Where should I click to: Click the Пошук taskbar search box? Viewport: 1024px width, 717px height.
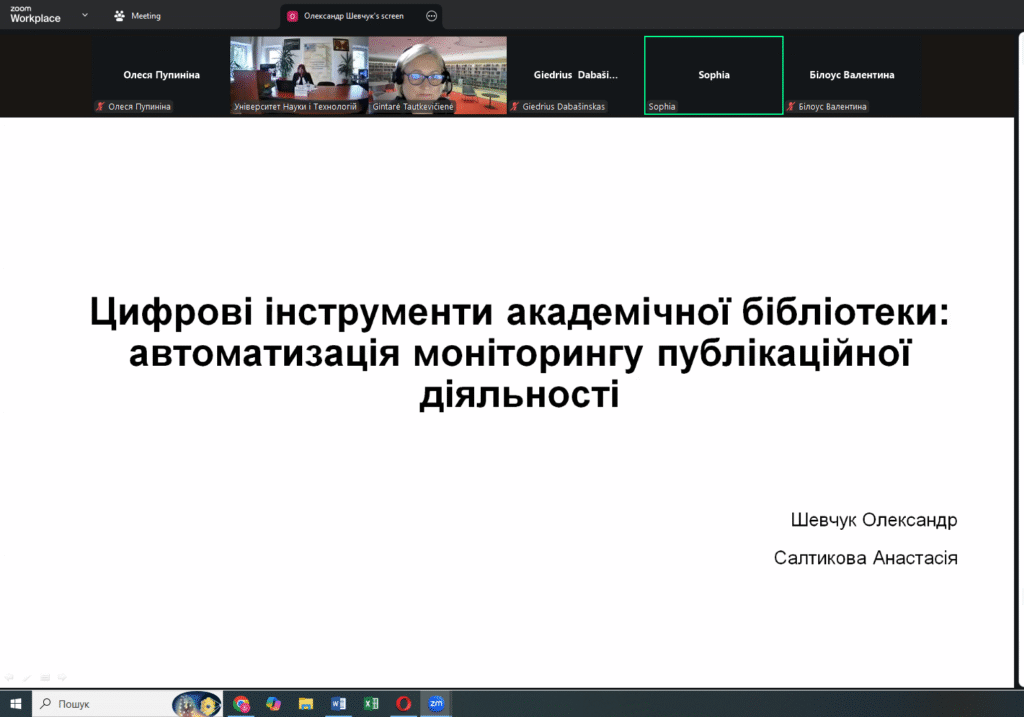click(x=100, y=704)
